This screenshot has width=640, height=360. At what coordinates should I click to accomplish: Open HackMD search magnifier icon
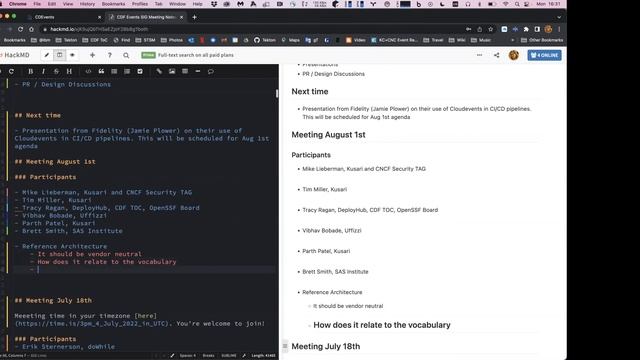click(x=126, y=56)
